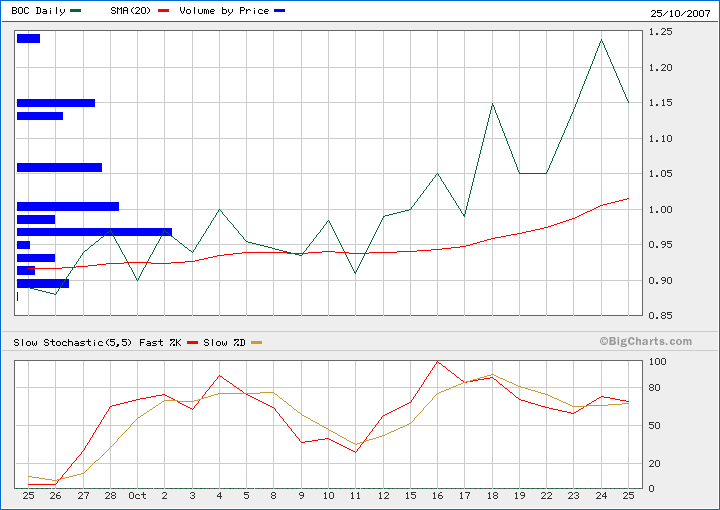
Task: Click the 100 level on stochastic axis
Action: click(x=658, y=362)
